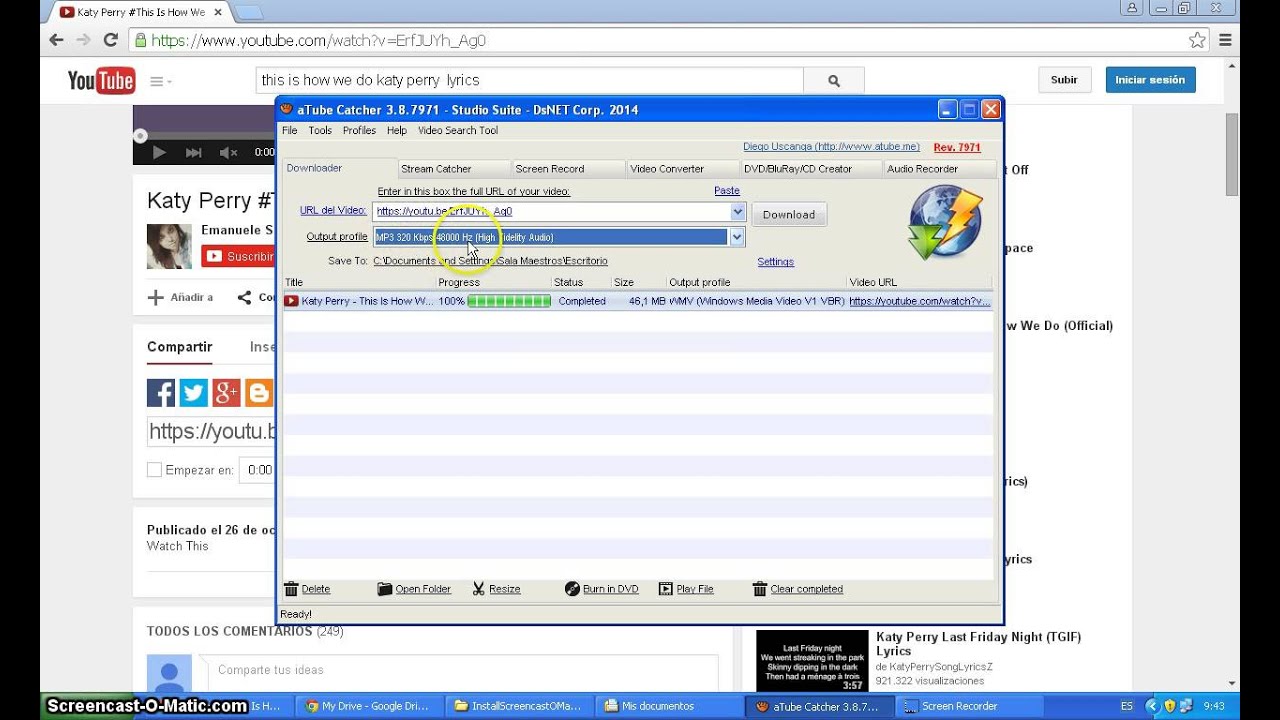Open the Compartir tab on YouTube
Viewport: 1280px width, 720px height.
tap(180, 347)
